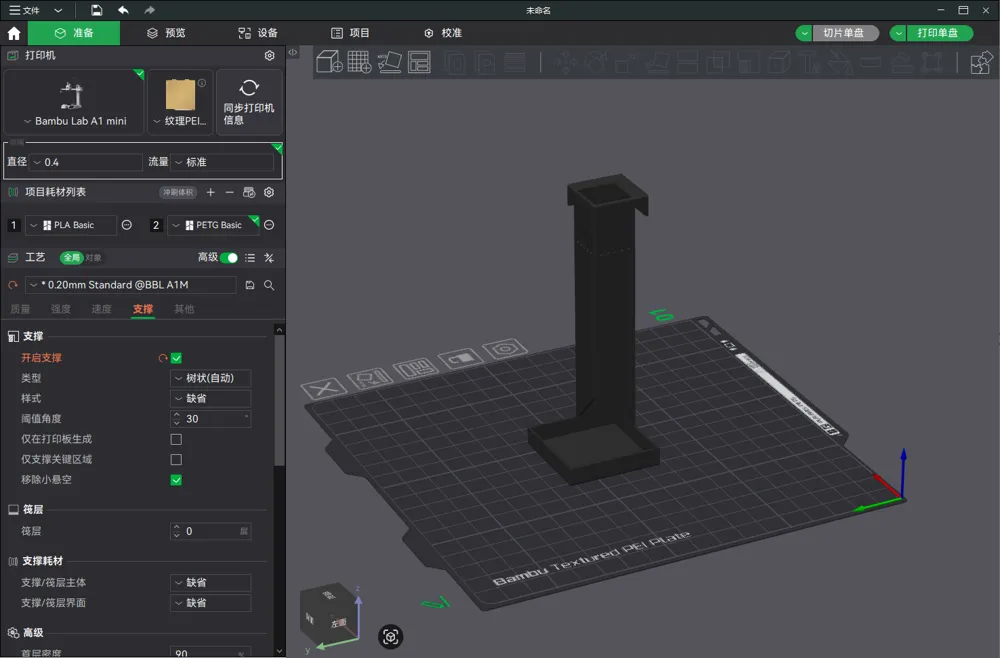The width and height of the screenshot is (1000, 658).
Task: Click the add object cube icon
Action: (329, 62)
